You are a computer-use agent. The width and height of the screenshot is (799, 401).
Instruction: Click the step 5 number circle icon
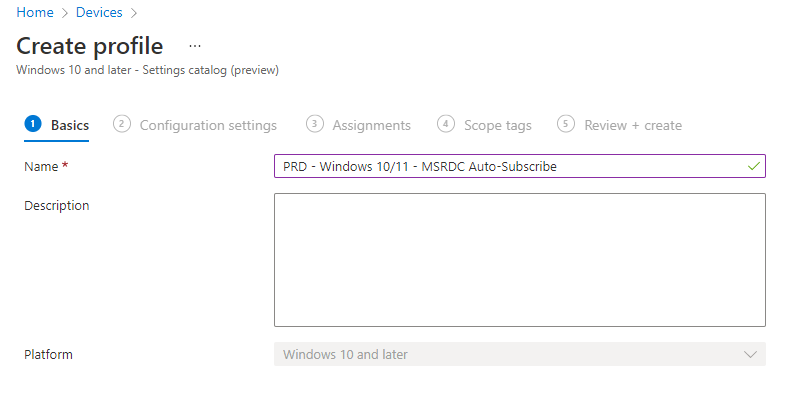566,124
